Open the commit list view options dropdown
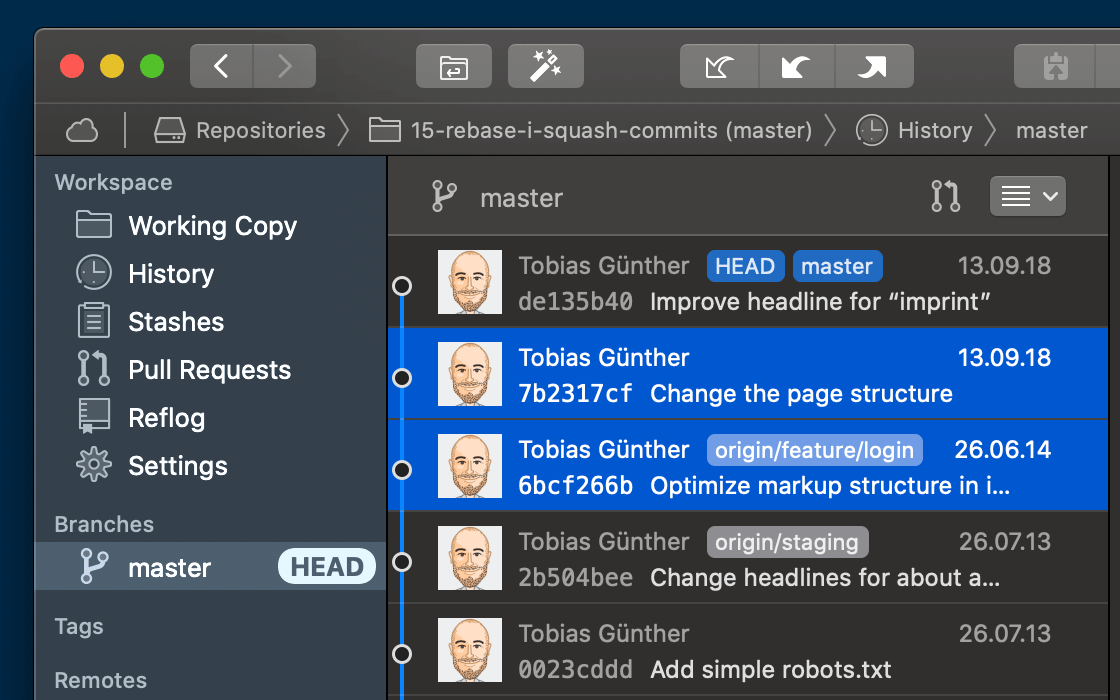1120x700 pixels. [1027, 196]
